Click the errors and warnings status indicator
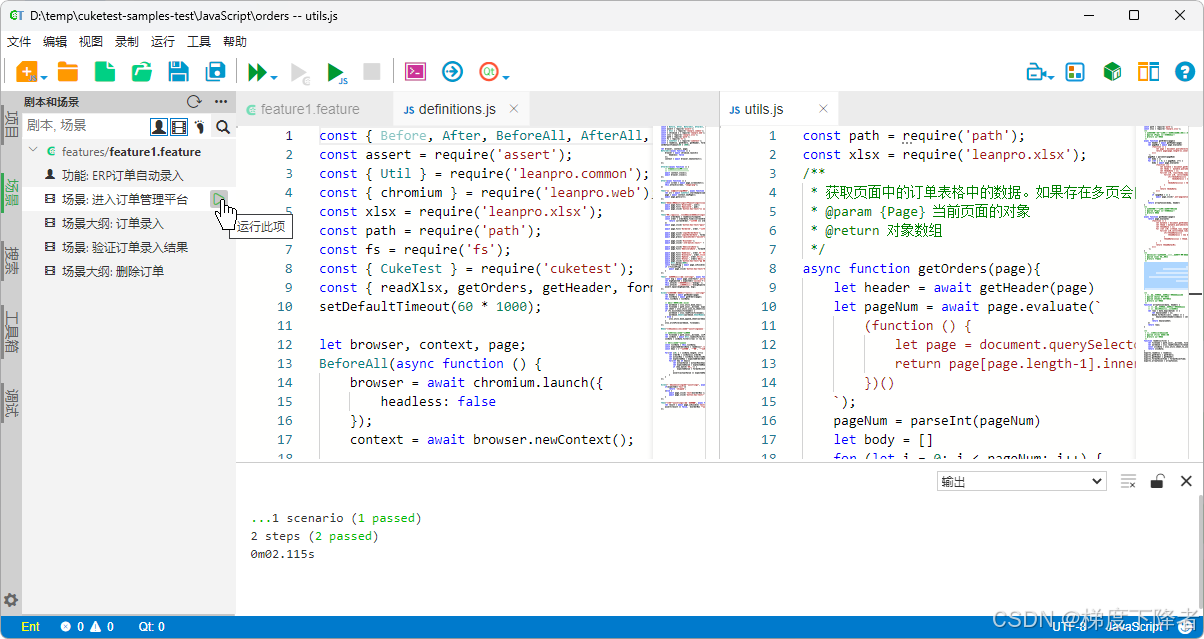 [87, 627]
